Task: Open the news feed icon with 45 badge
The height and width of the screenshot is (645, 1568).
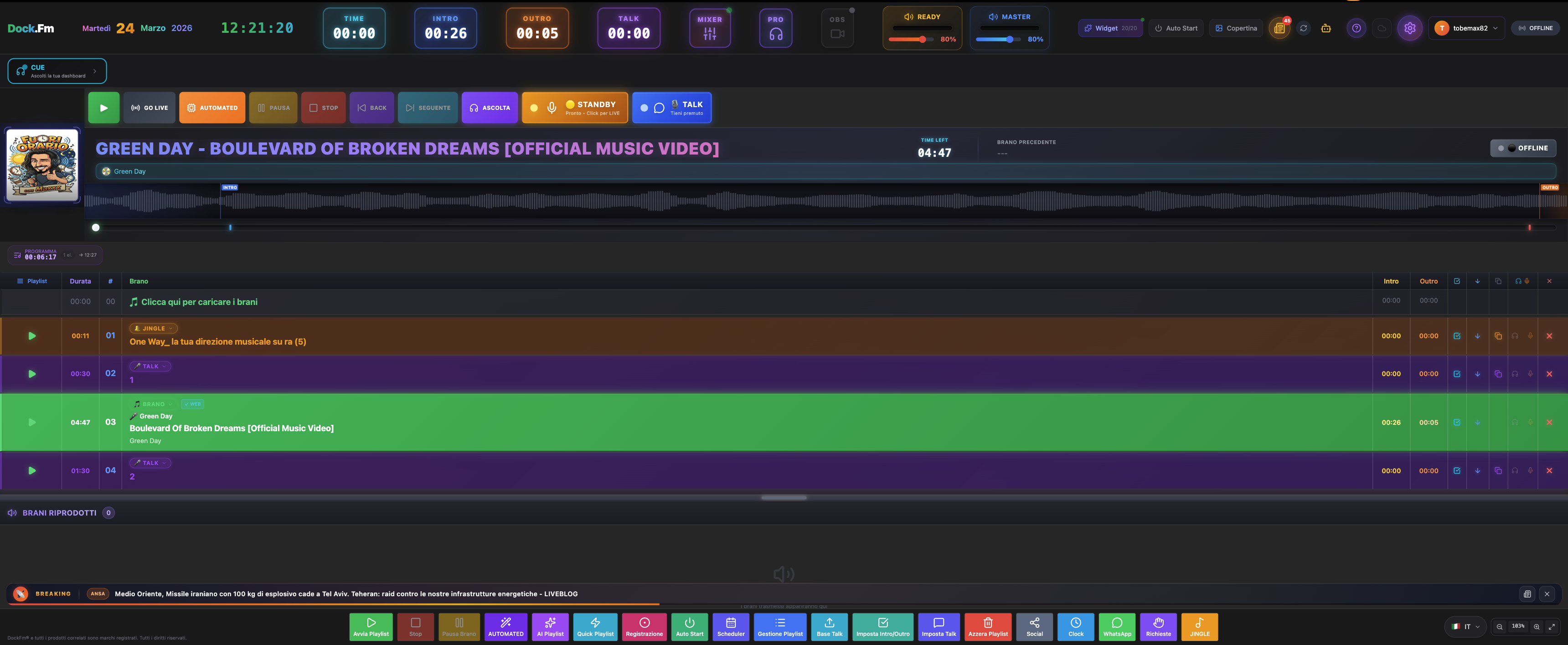Action: (1279, 28)
